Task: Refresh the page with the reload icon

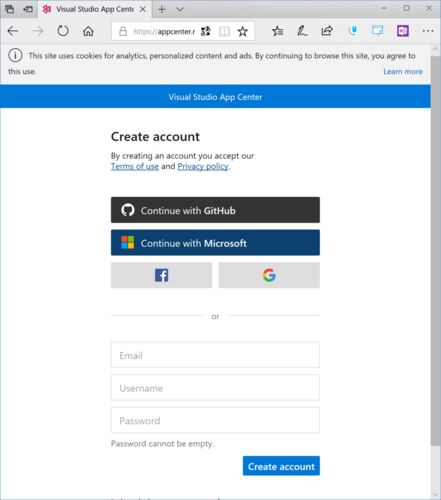Action: (x=63, y=31)
